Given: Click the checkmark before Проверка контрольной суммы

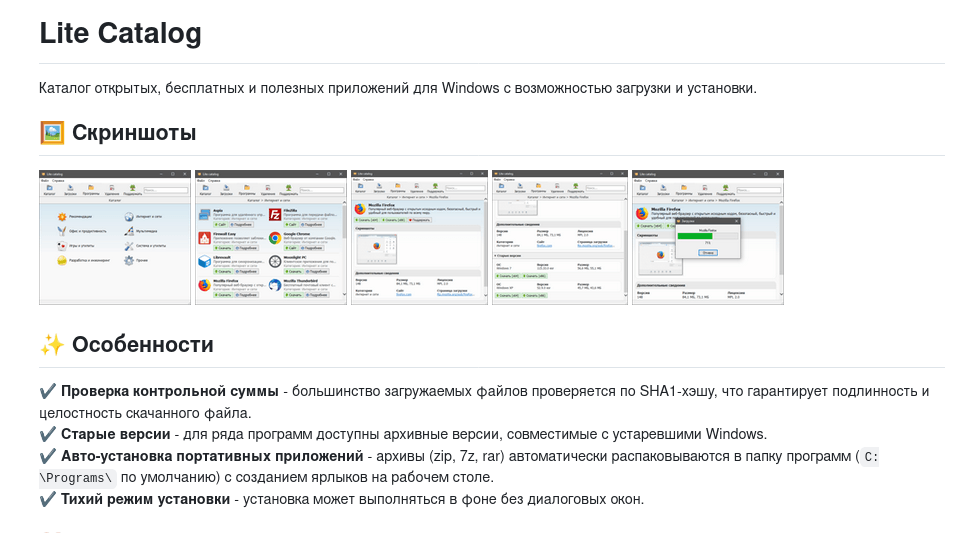Looking at the screenshot, I should point(48,391).
